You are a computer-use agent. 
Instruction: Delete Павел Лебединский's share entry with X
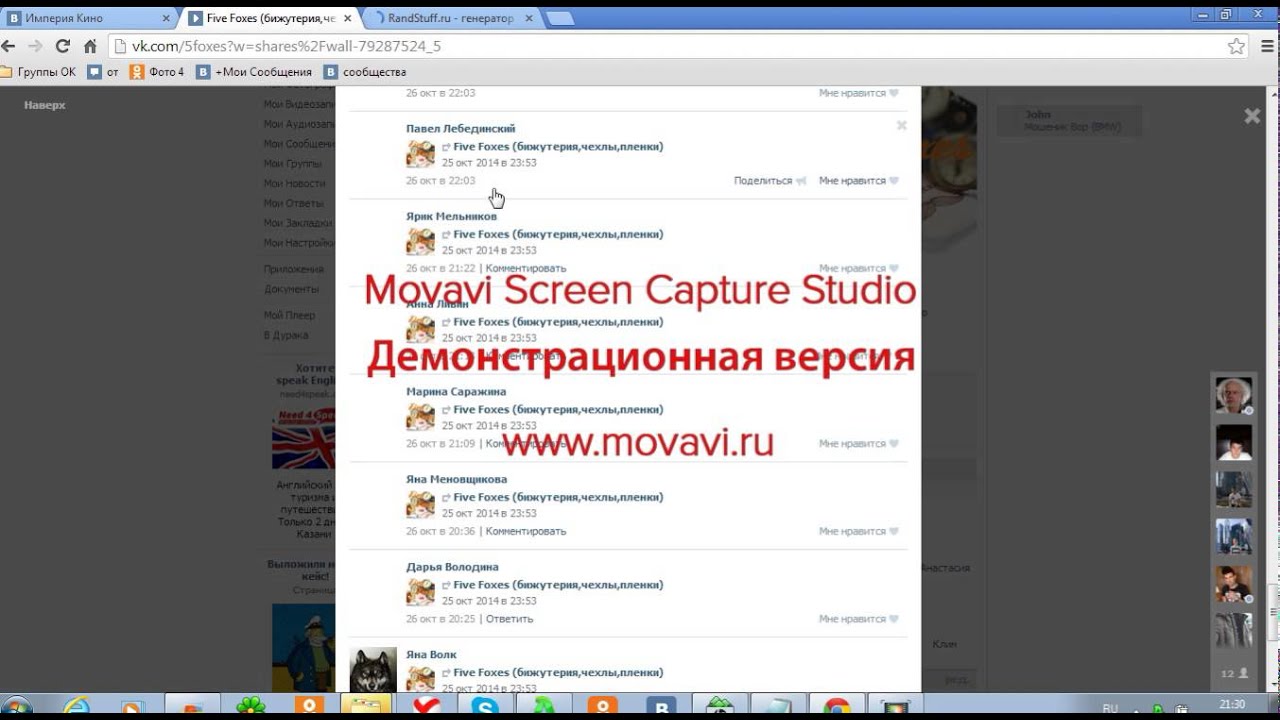click(901, 126)
